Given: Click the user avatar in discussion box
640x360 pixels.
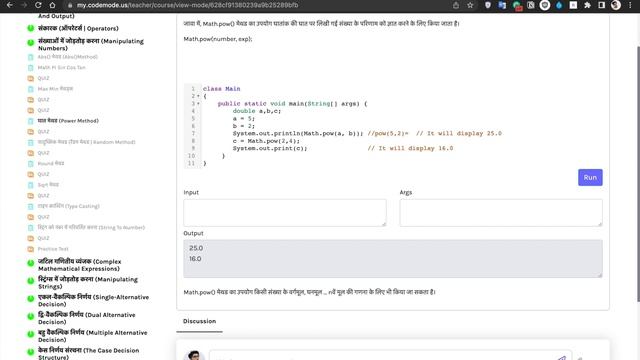Looking at the screenshot, I should point(194,356).
